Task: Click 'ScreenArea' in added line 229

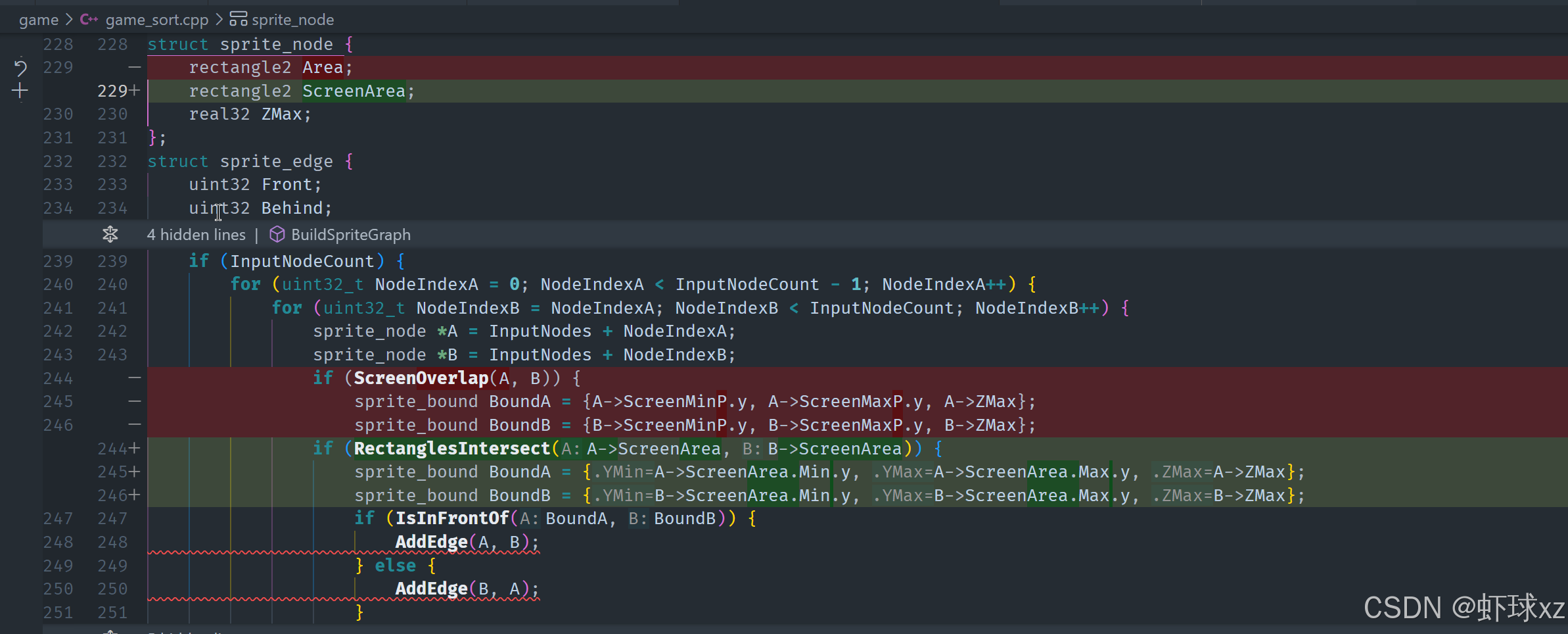Action: click(x=354, y=91)
